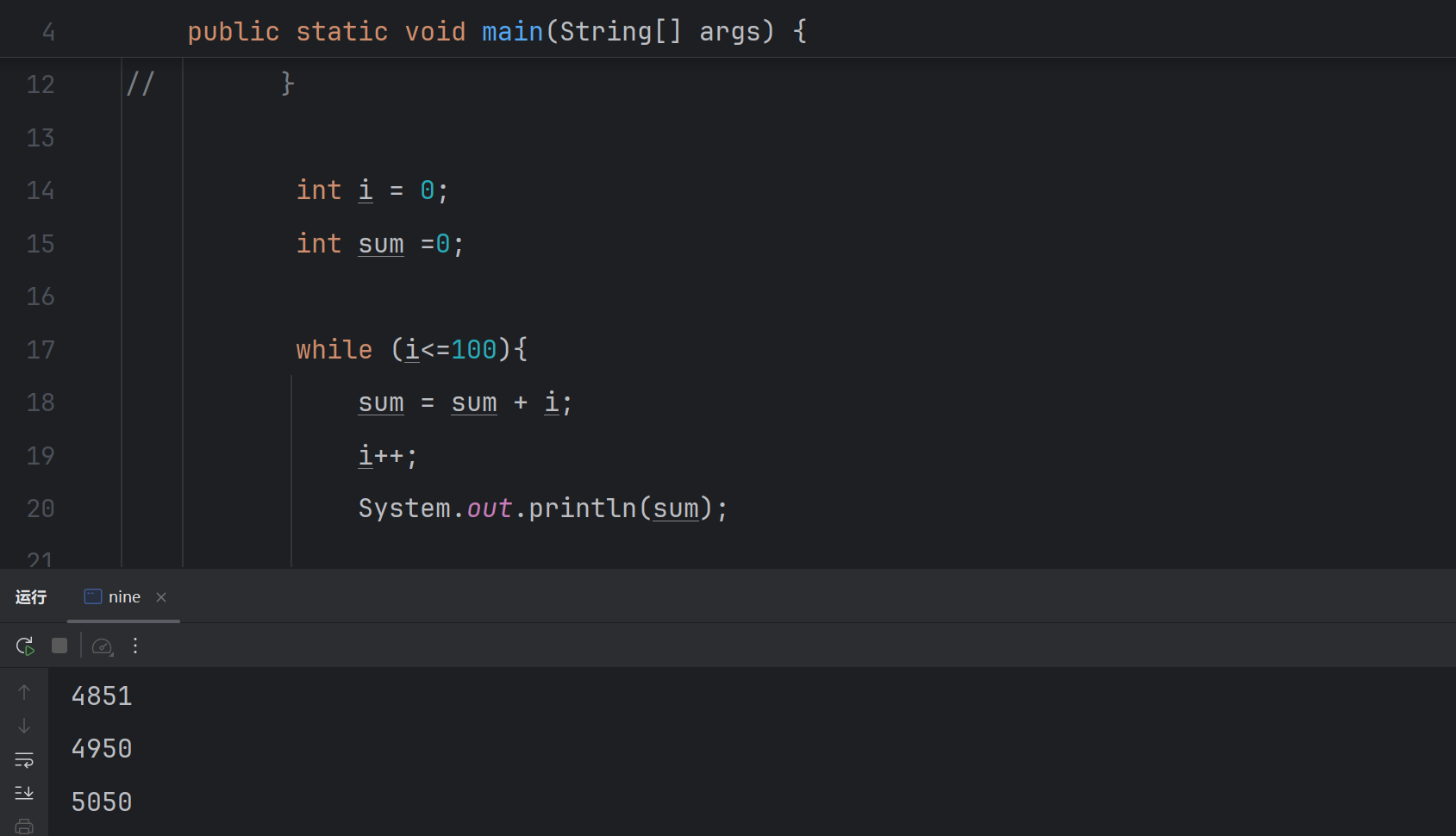1456x836 pixels.
Task: Toggle soft-wrap in console
Action: coord(24,759)
